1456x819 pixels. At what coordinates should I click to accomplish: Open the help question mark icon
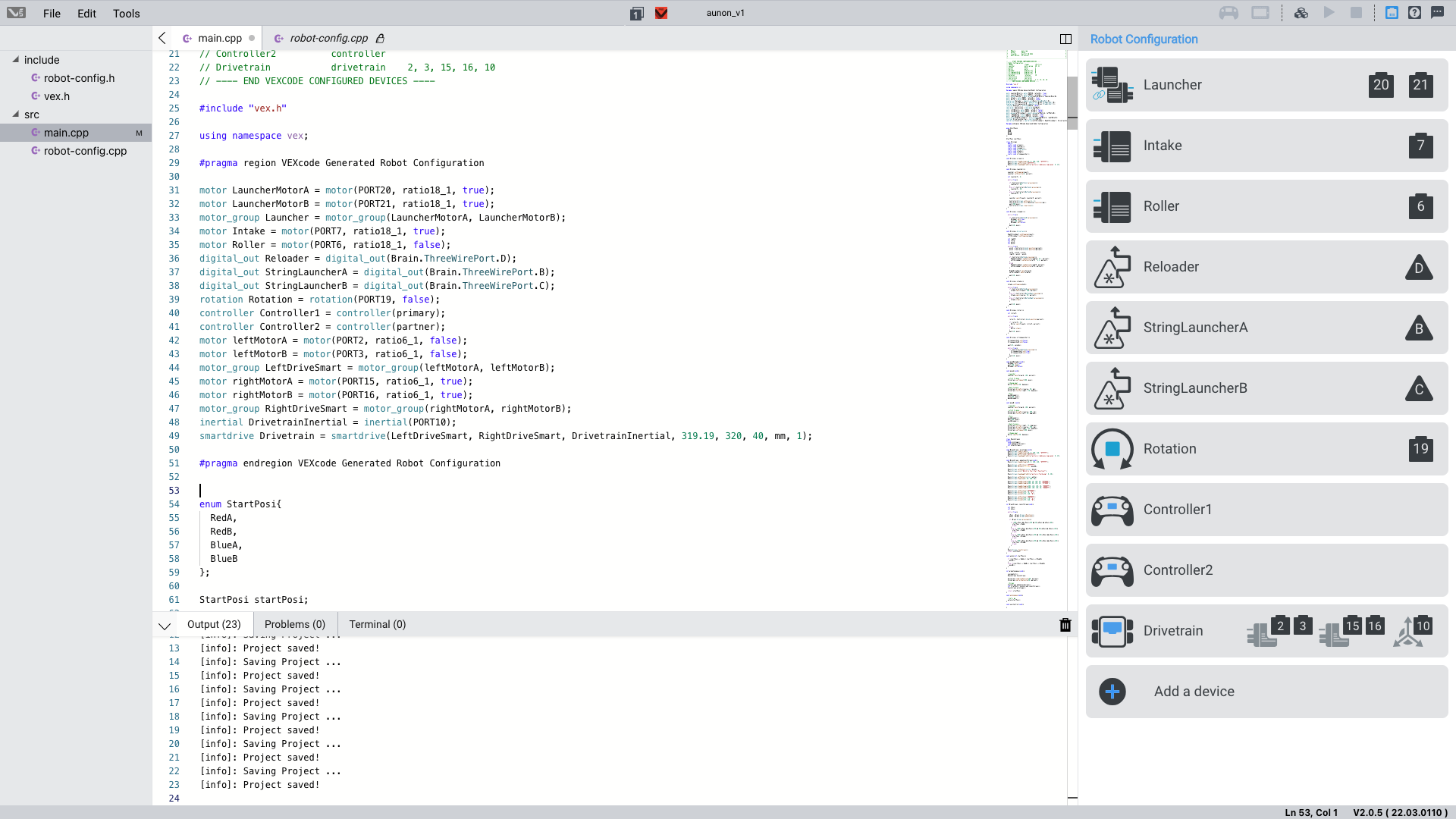pos(1414,13)
